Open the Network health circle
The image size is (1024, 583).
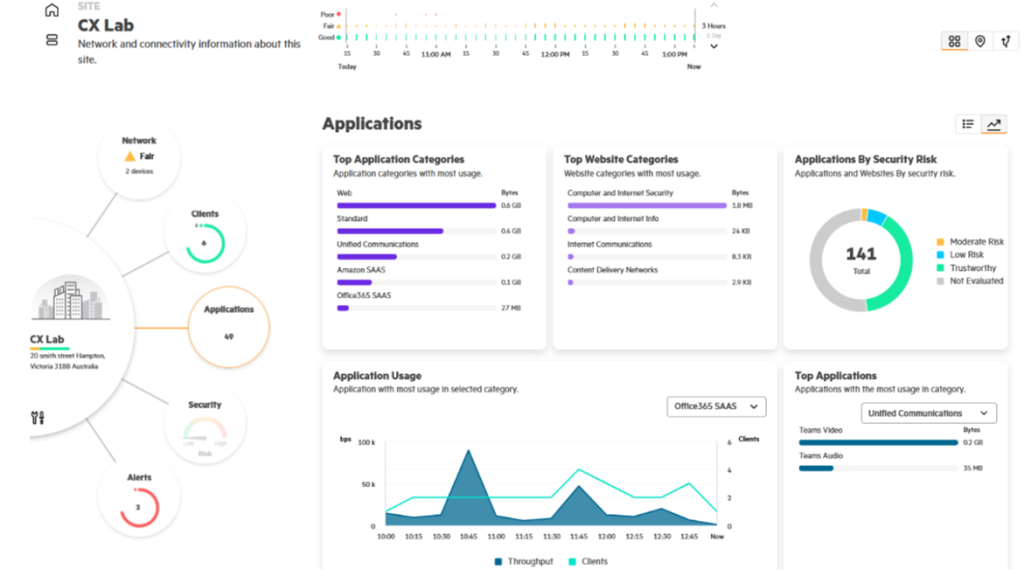click(139, 158)
